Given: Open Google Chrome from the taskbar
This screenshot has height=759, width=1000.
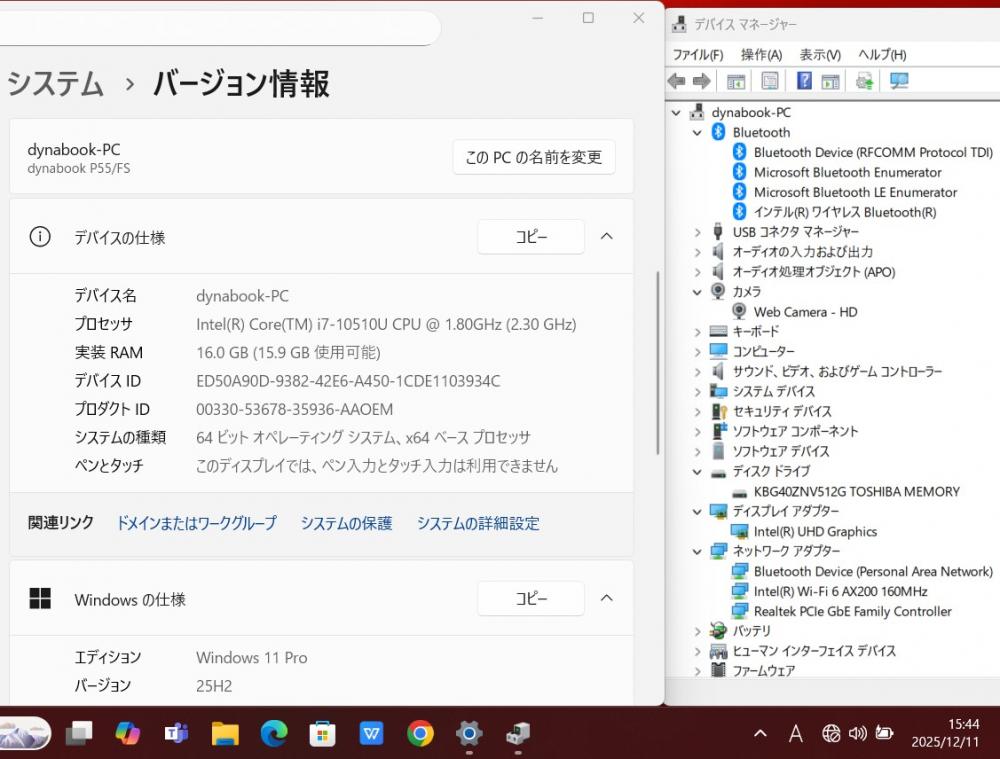Looking at the screenshot, I should [x=420, y=734].
